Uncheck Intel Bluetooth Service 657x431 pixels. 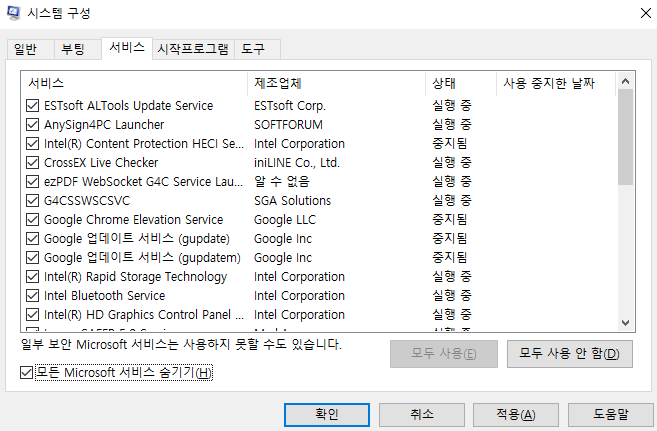click(x=33, y=296)
